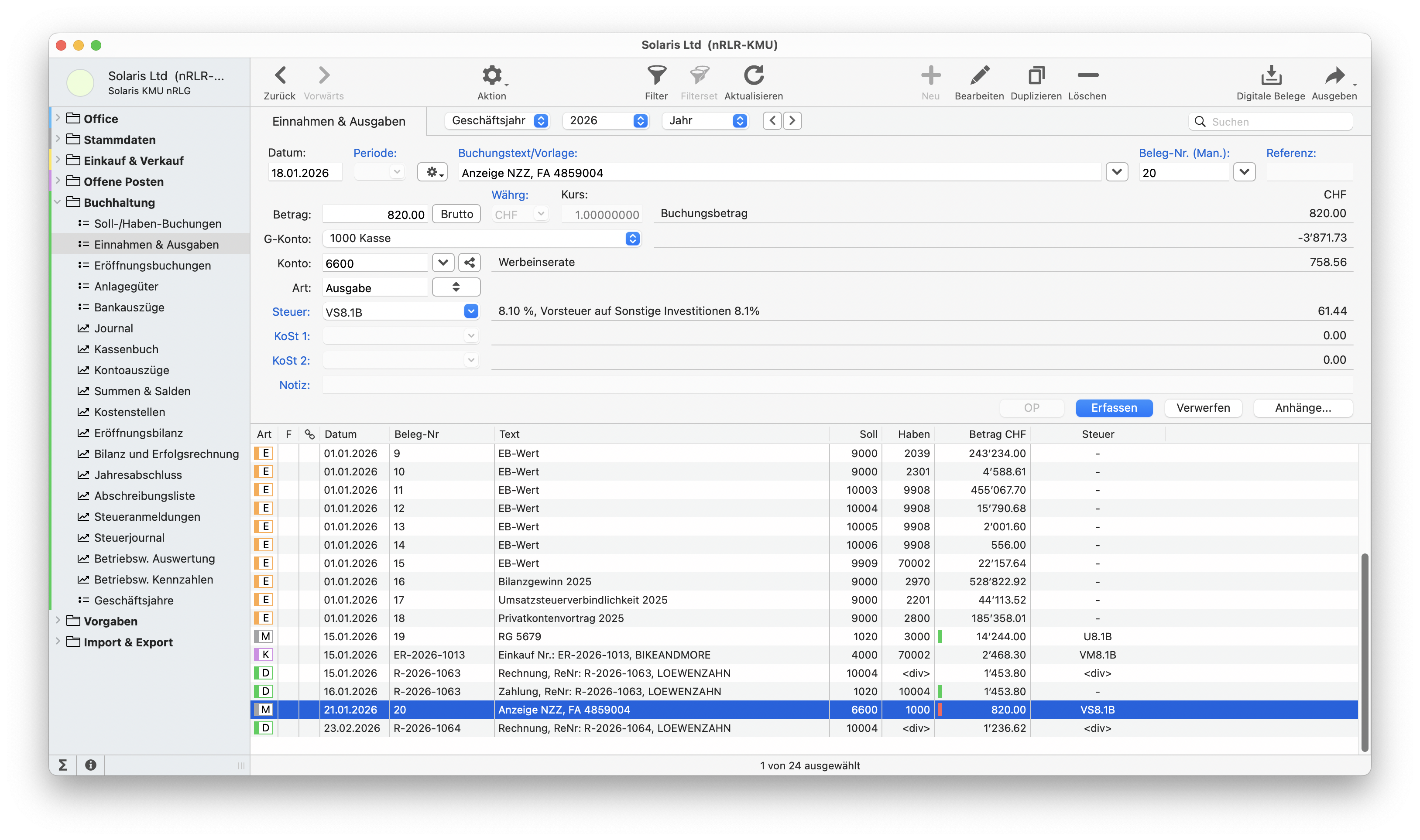Select the Einnahmen & Ausgaben tab
The height and width of the screenshot is (840, 1420).
click(339, 121)
